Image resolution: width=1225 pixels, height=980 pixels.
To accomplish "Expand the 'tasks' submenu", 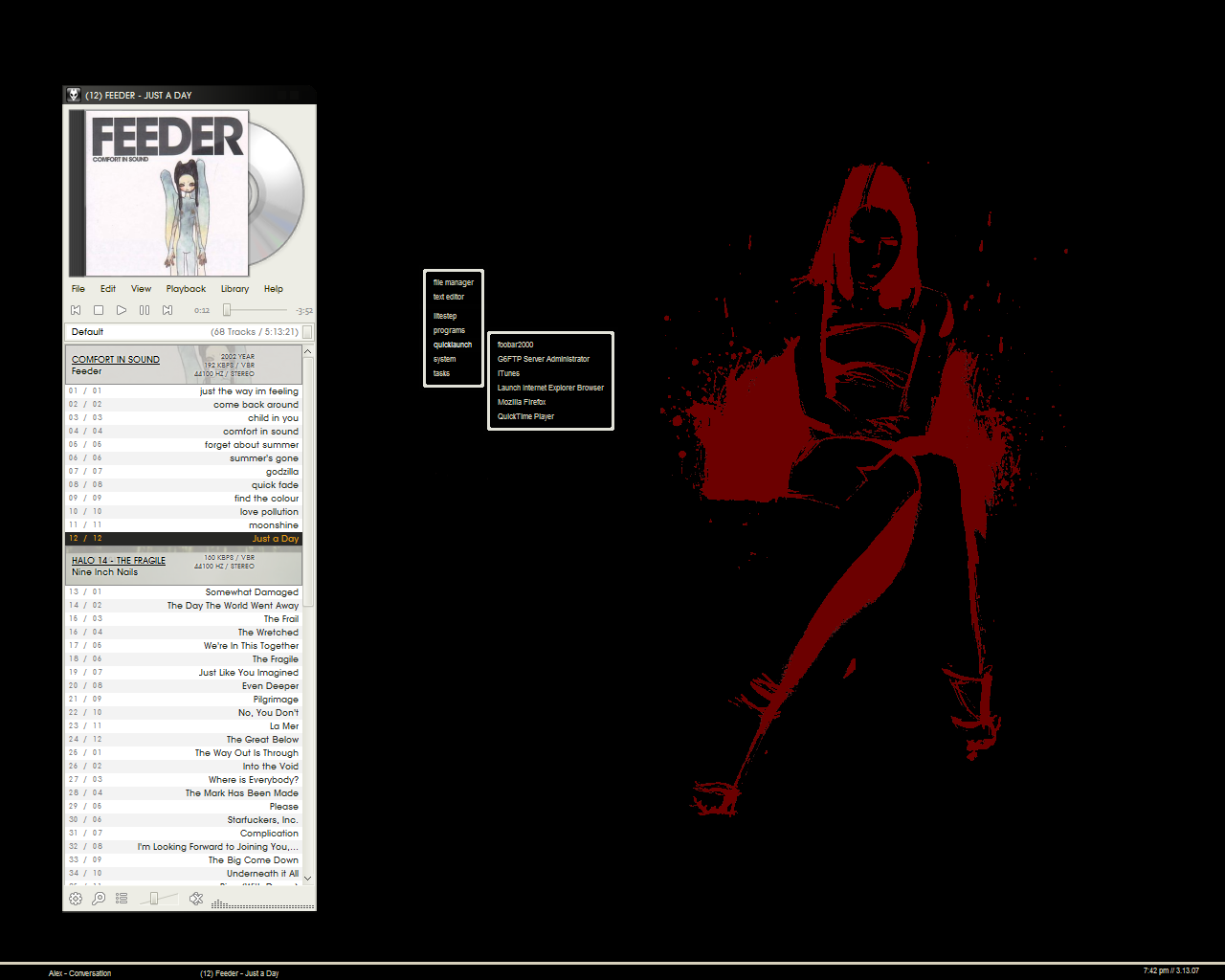I will click(x=441, y=373).
